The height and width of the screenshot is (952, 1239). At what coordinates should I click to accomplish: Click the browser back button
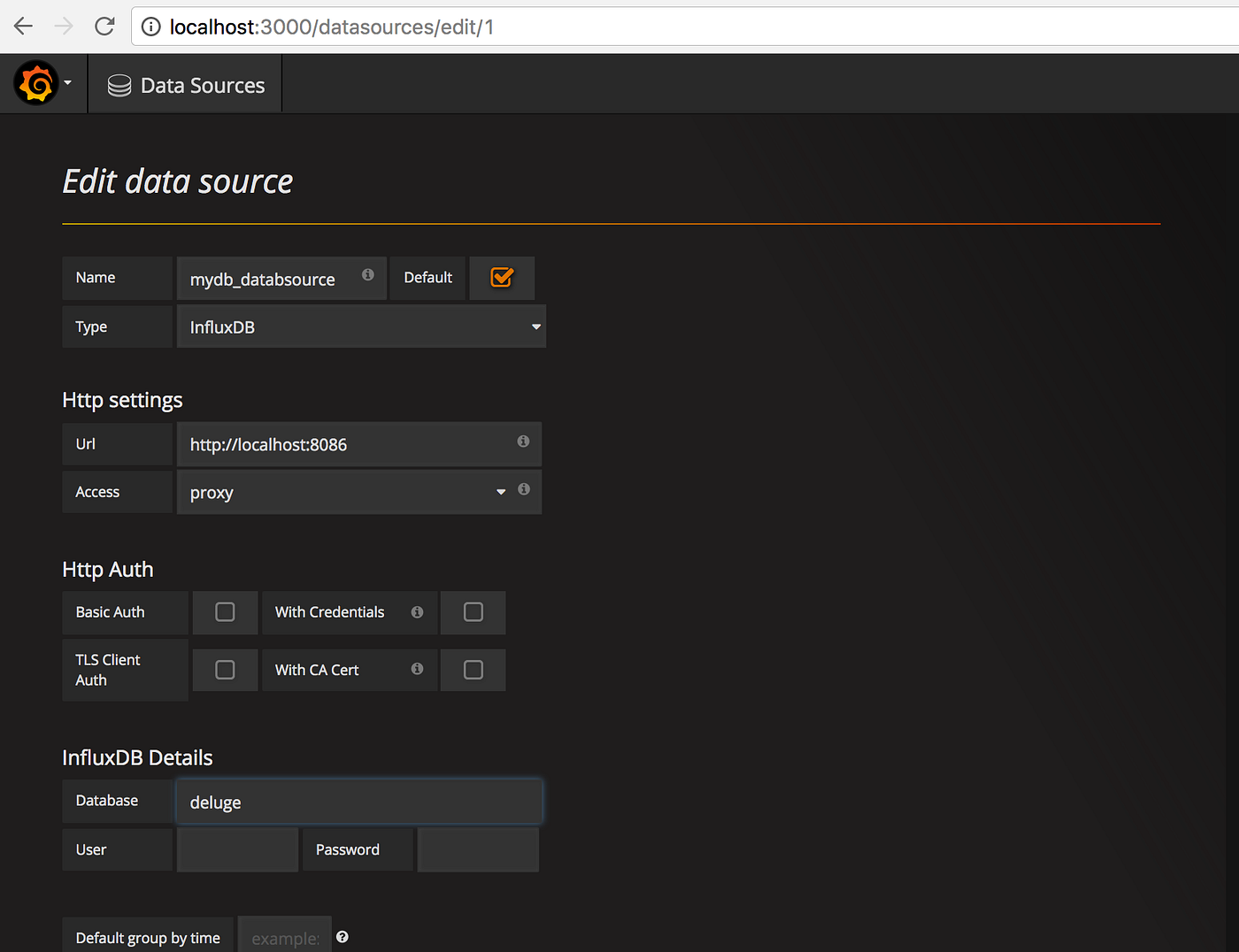coord(23,26)
